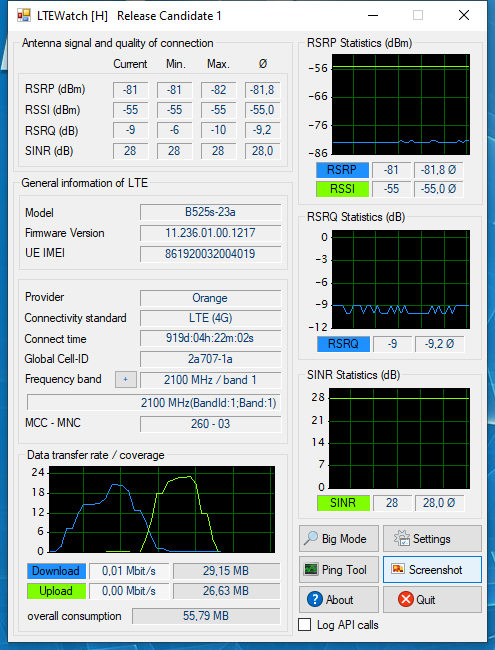The height and width of the screenshot is (650, 495).
Task: Expand frequency band details with plus button
Action: pos(126,379)
